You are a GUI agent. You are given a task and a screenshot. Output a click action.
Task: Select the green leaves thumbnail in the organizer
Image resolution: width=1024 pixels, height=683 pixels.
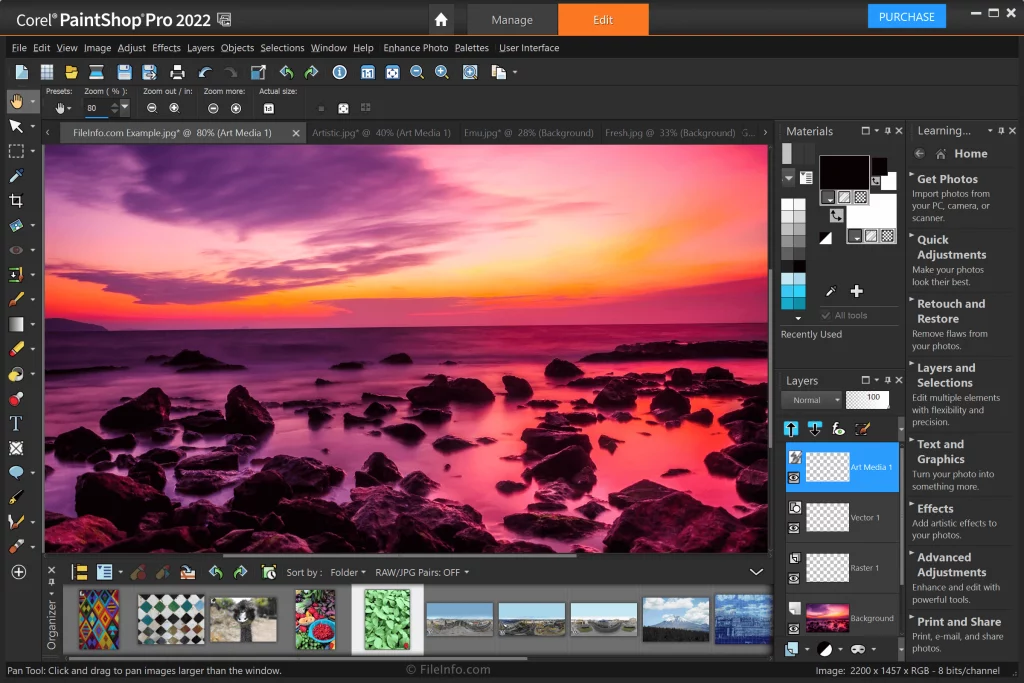tap(386, 619)
